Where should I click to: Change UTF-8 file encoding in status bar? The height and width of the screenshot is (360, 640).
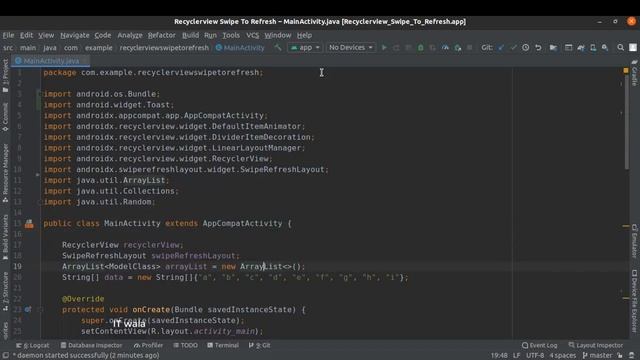click(535, 356)
